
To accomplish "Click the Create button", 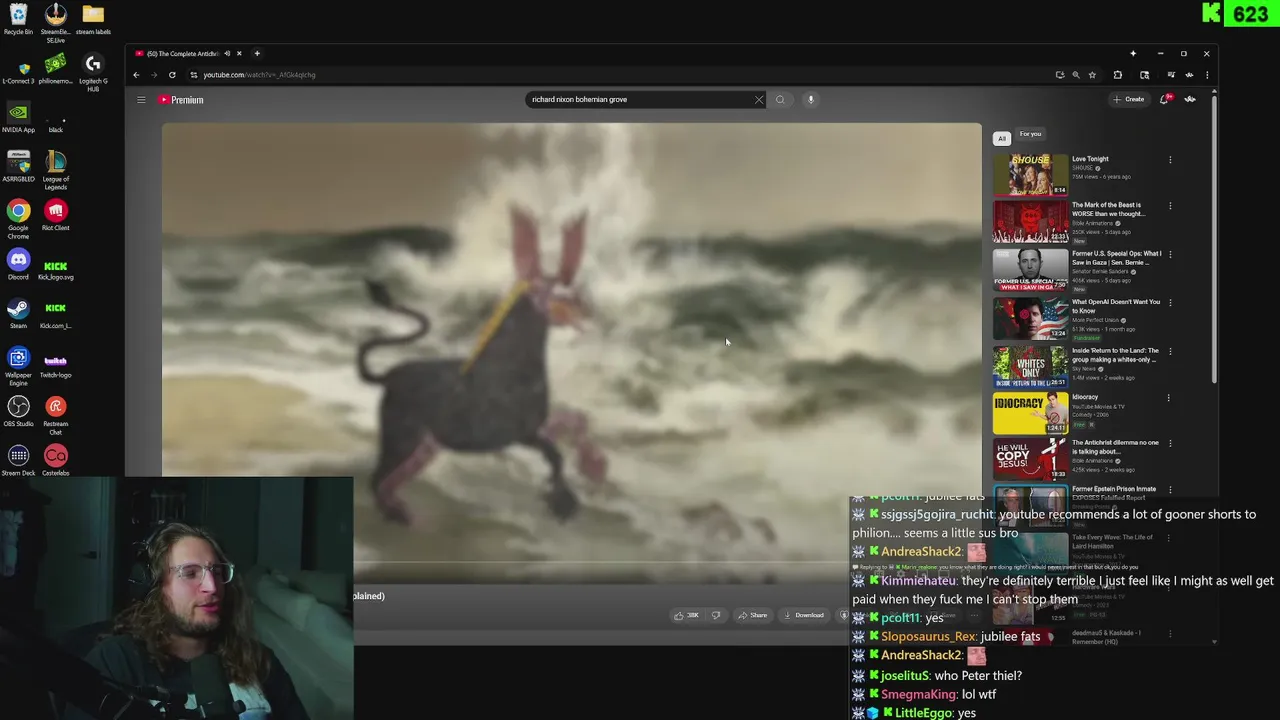I will (1129, 99).
